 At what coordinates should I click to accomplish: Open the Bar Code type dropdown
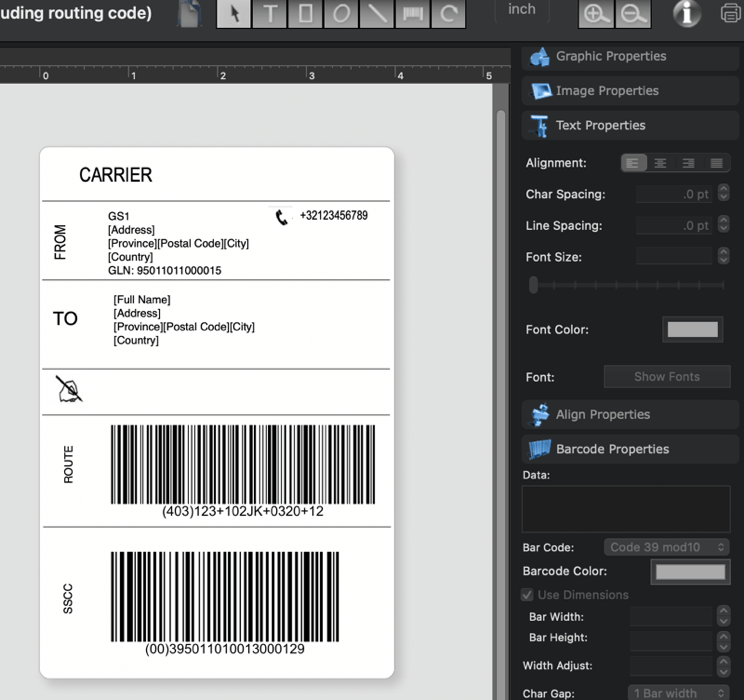(x=666, y=547)
